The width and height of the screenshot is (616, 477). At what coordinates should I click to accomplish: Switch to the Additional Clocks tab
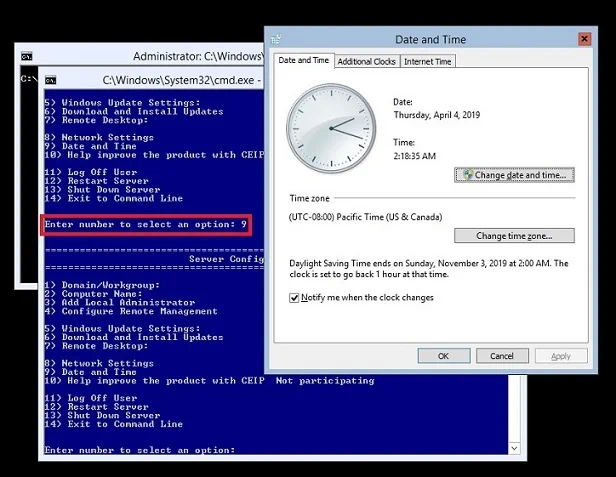click(x=367, y=61)
